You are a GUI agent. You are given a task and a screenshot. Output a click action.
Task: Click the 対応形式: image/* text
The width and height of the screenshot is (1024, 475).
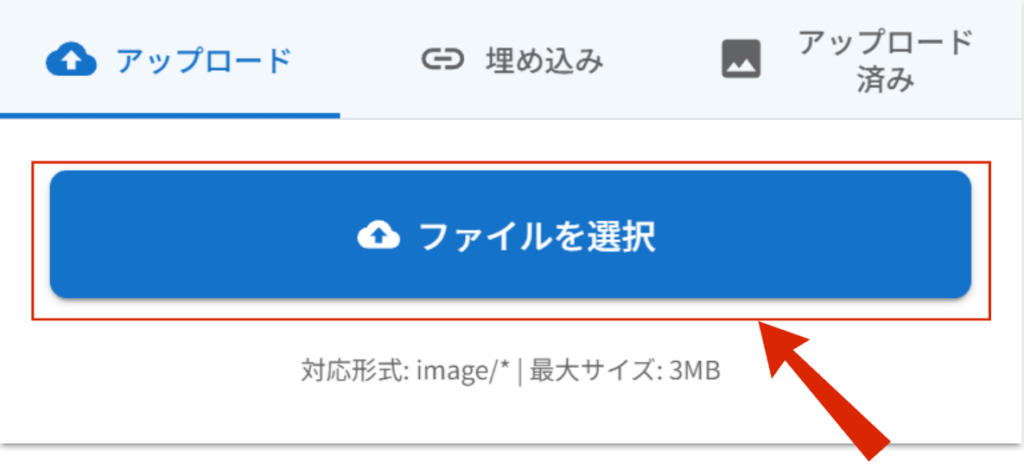coord(405,371)
